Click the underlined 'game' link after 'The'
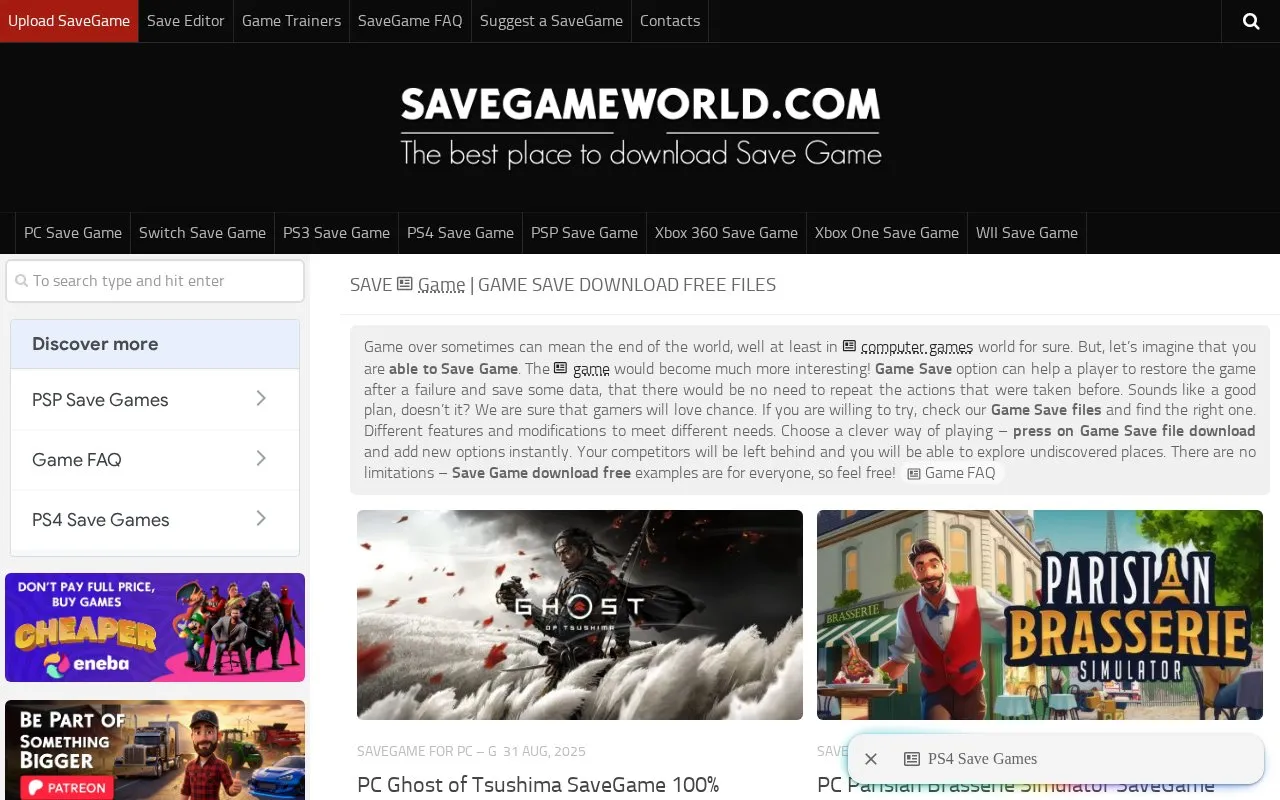This screenshot has width=1280, height=800. (x=582, y=369)
